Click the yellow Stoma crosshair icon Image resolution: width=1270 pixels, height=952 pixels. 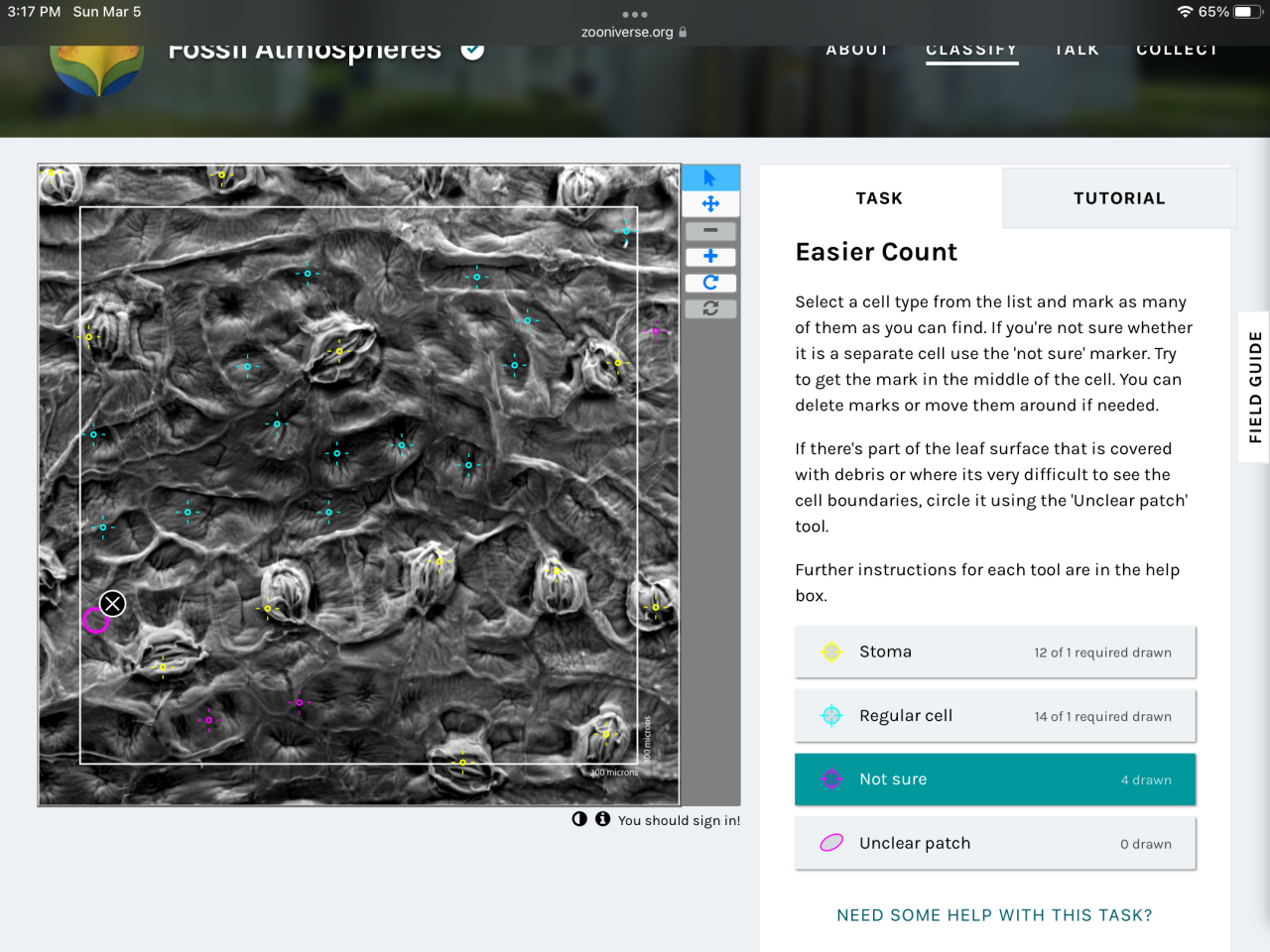(831, 652)
